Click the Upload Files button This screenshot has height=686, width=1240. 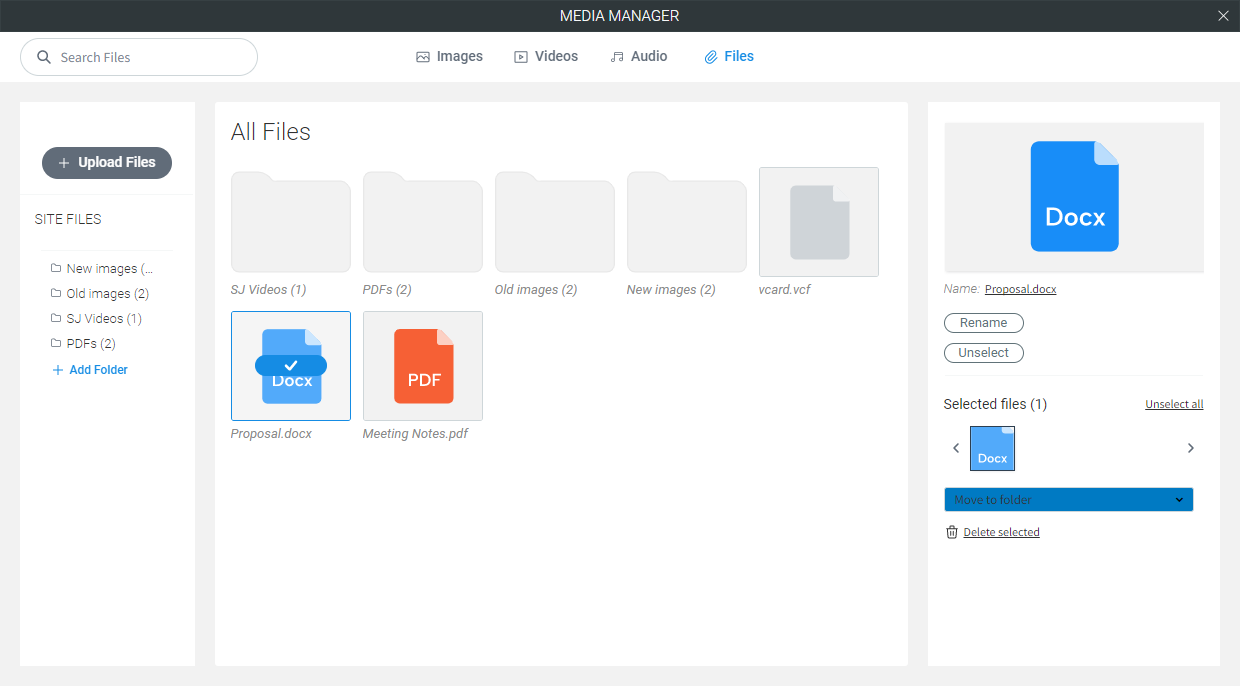[x=107, y=162]
